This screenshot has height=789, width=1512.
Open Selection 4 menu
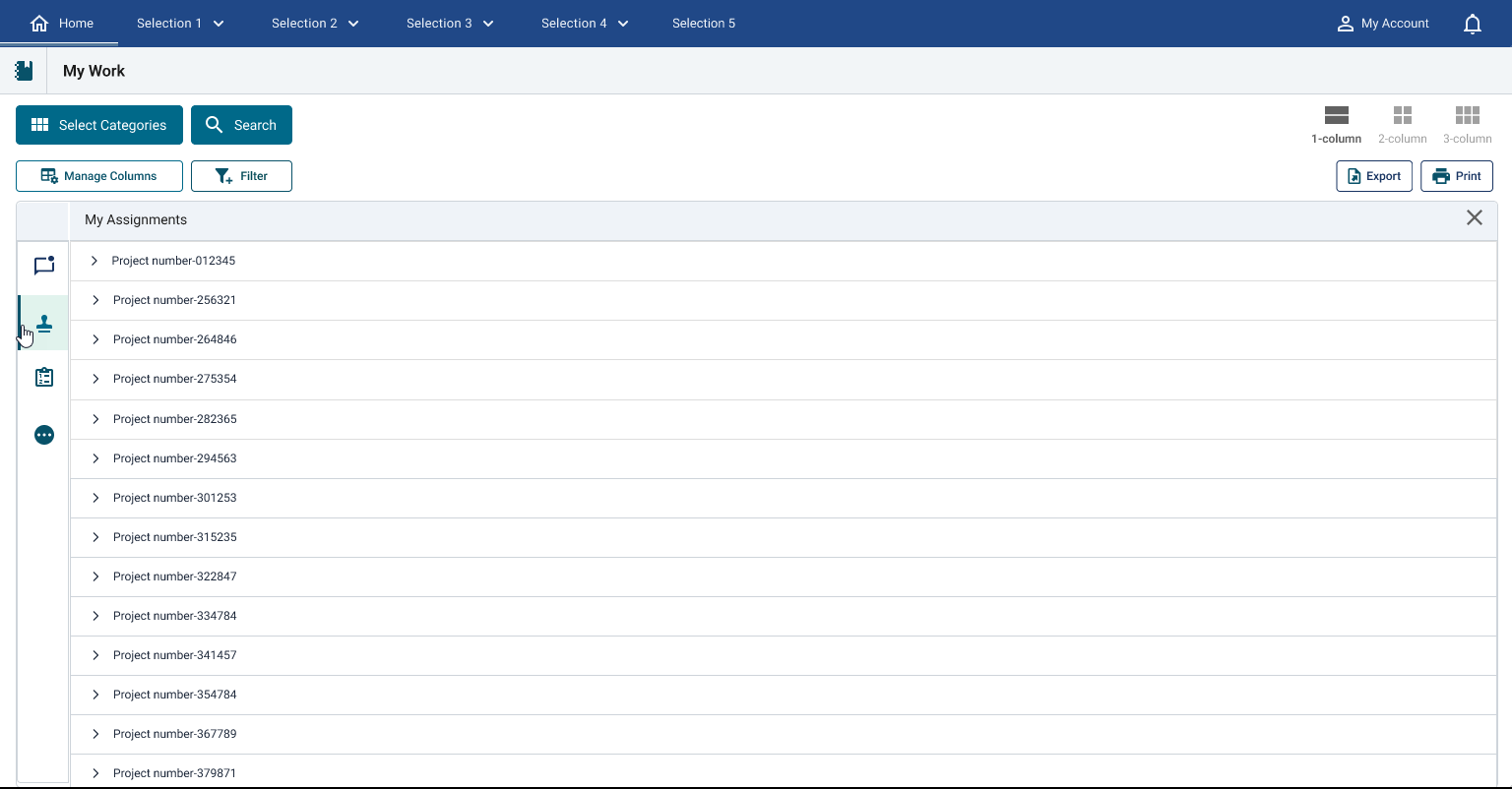pyautogui.click(x=585, y=23)
